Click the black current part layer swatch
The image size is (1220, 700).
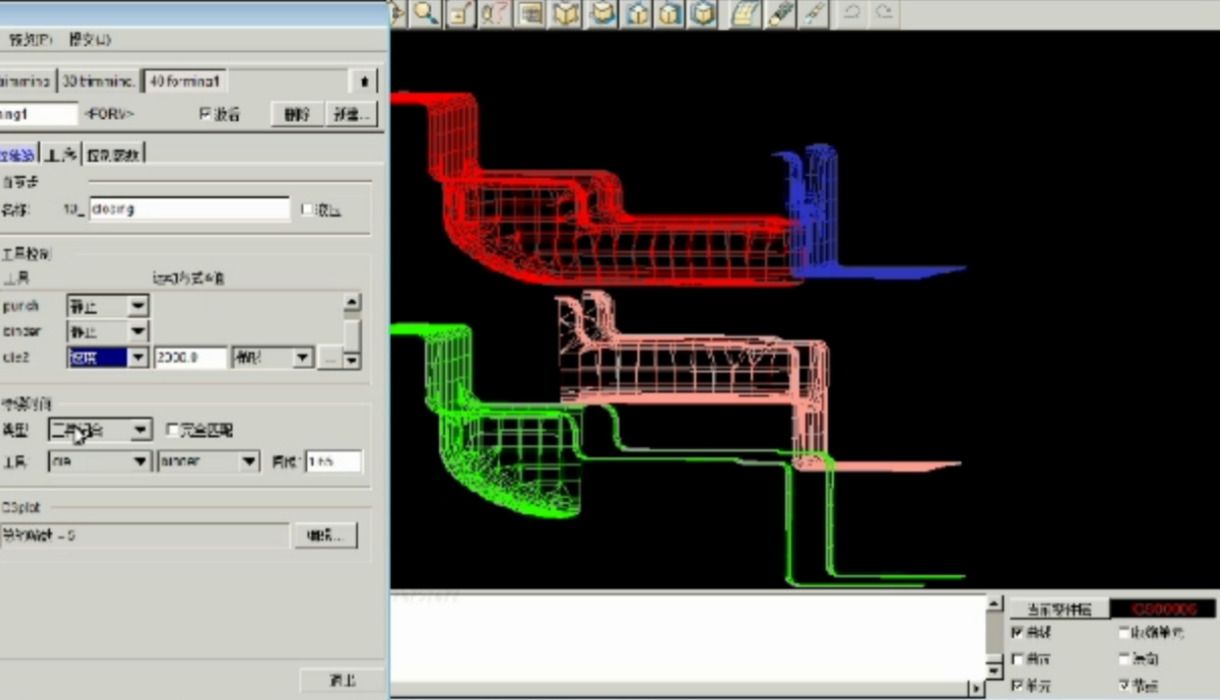tap(1163, 609)
